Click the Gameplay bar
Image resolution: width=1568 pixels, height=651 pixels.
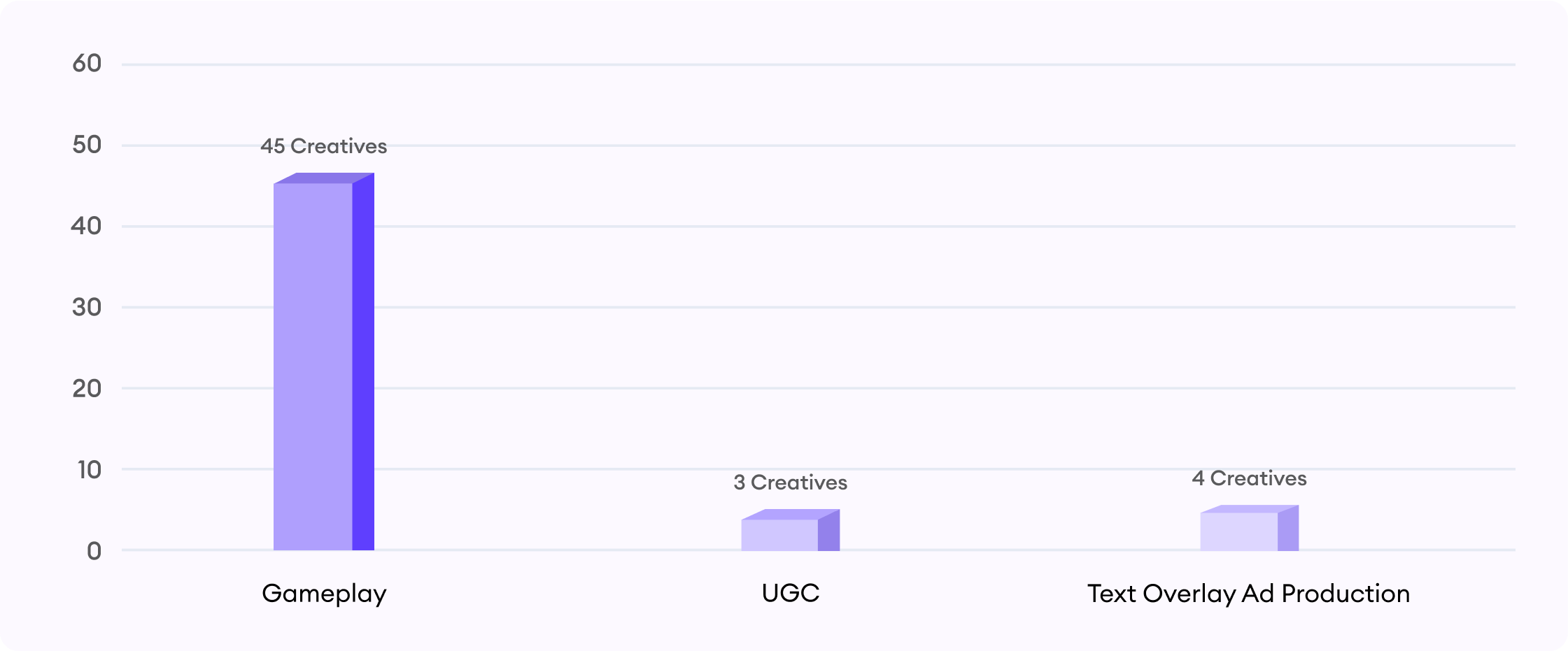pyautogui.click(x=324, y=362)
